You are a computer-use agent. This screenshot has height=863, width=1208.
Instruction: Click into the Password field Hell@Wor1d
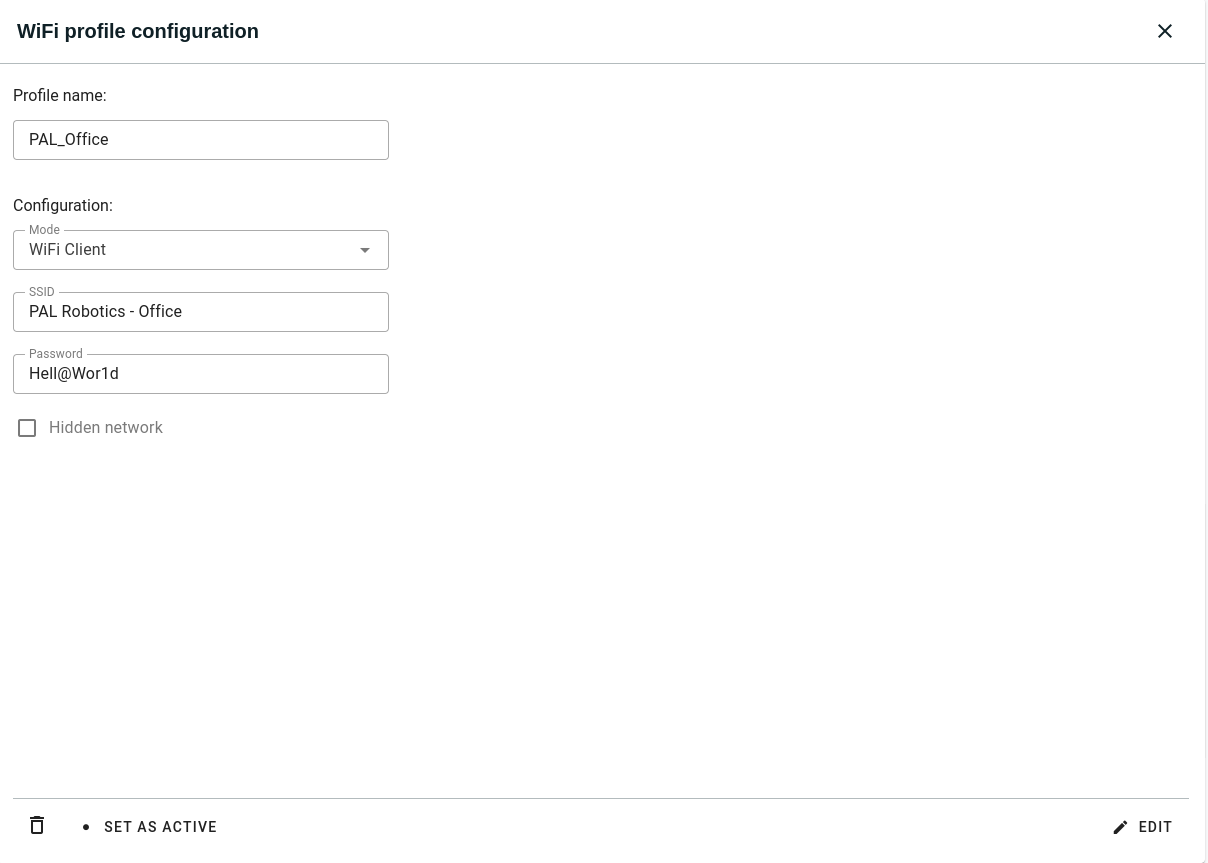pyautogui.click(x=200, y=374)
